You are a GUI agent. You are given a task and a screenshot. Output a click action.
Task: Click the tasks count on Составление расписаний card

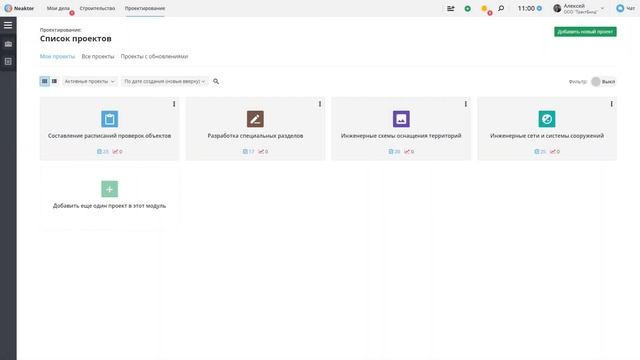point(103,151)
